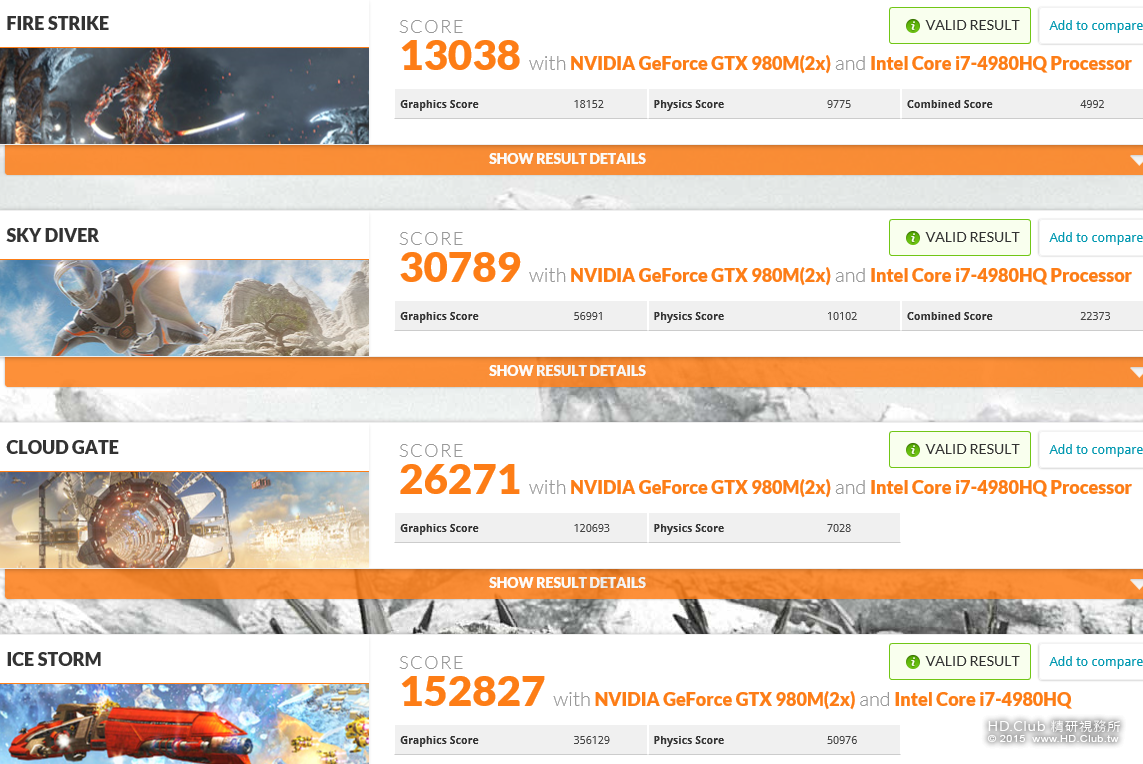Screen dimensions: 1143x764
Task: Add Ice Storm result to compare
Action: (1095, 662)
